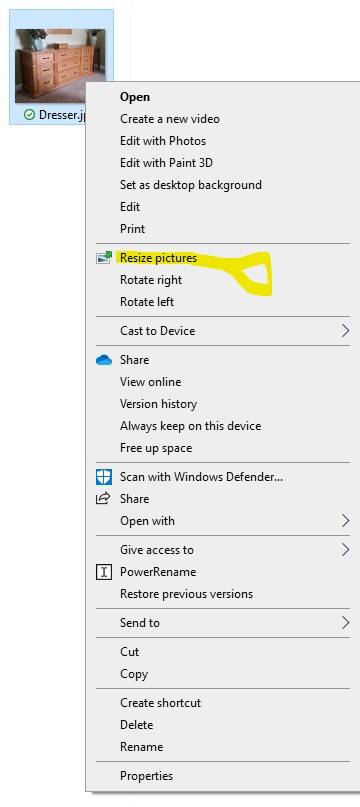Click the Windows Defender shield icon
The width and height of the screenshot is (360, 807).
(x=104, y=477)
